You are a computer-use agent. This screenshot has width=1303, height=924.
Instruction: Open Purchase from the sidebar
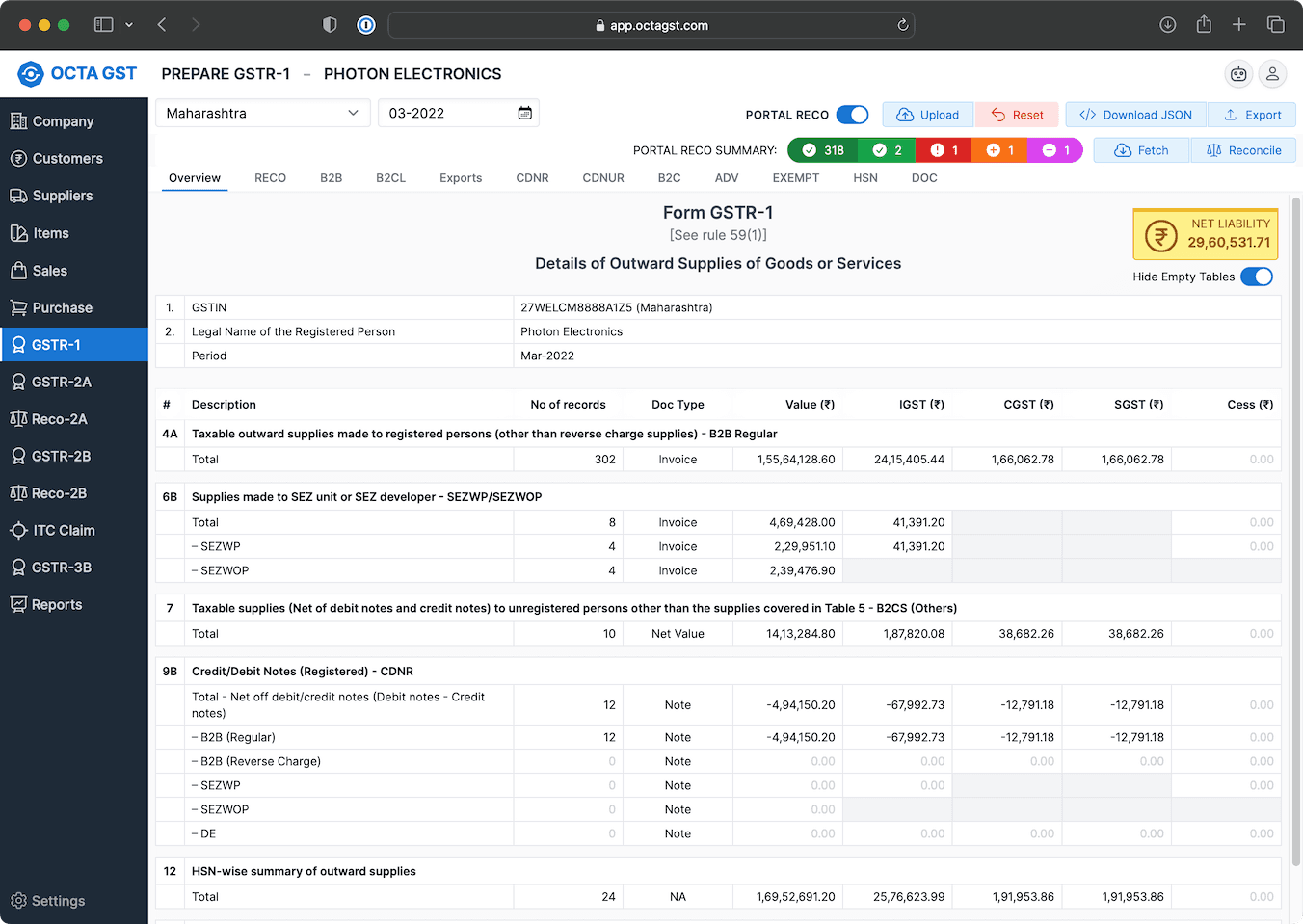pos(74,307)
